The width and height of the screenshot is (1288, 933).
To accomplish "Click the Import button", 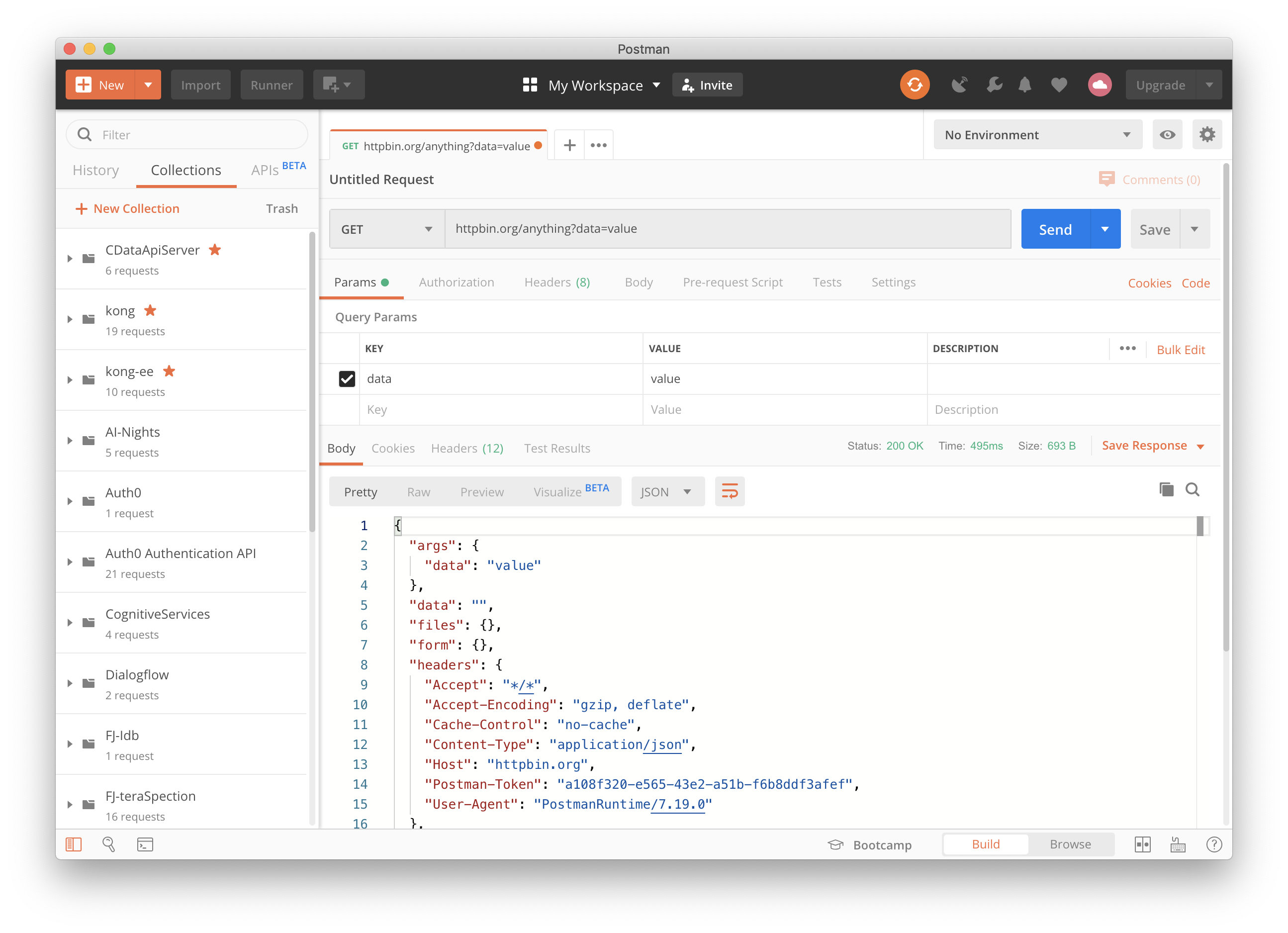I will tap(200, 85).
